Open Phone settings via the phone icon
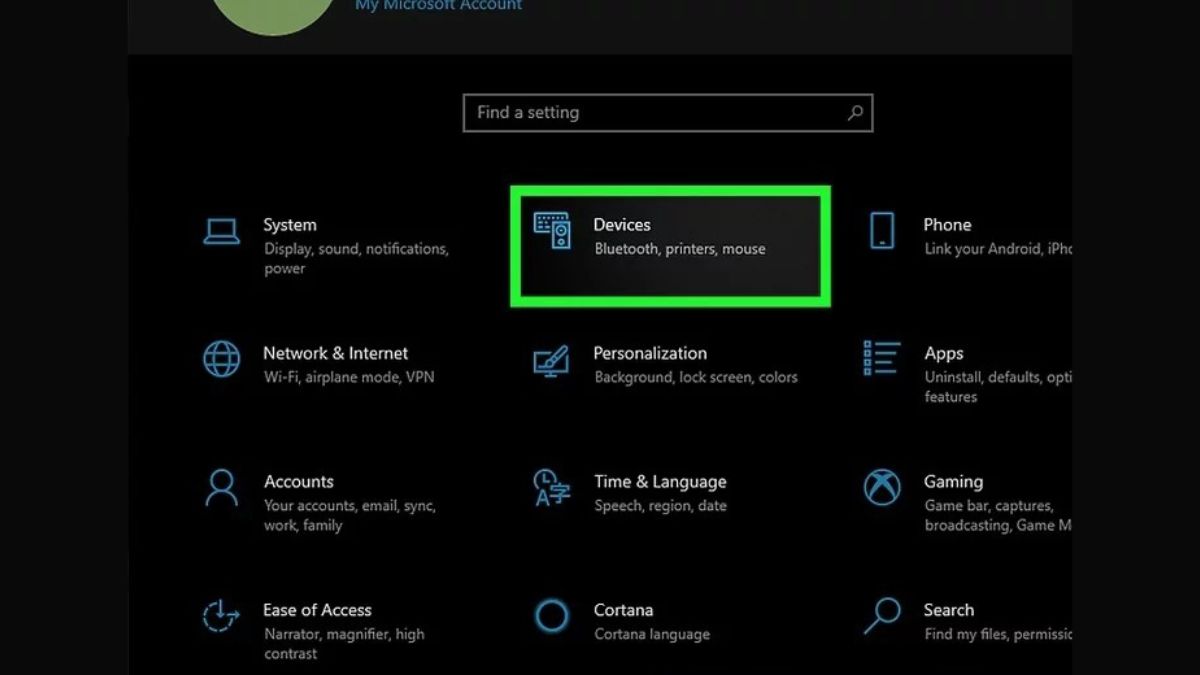The image size is (1200, 675). click(x=881, y=231)
